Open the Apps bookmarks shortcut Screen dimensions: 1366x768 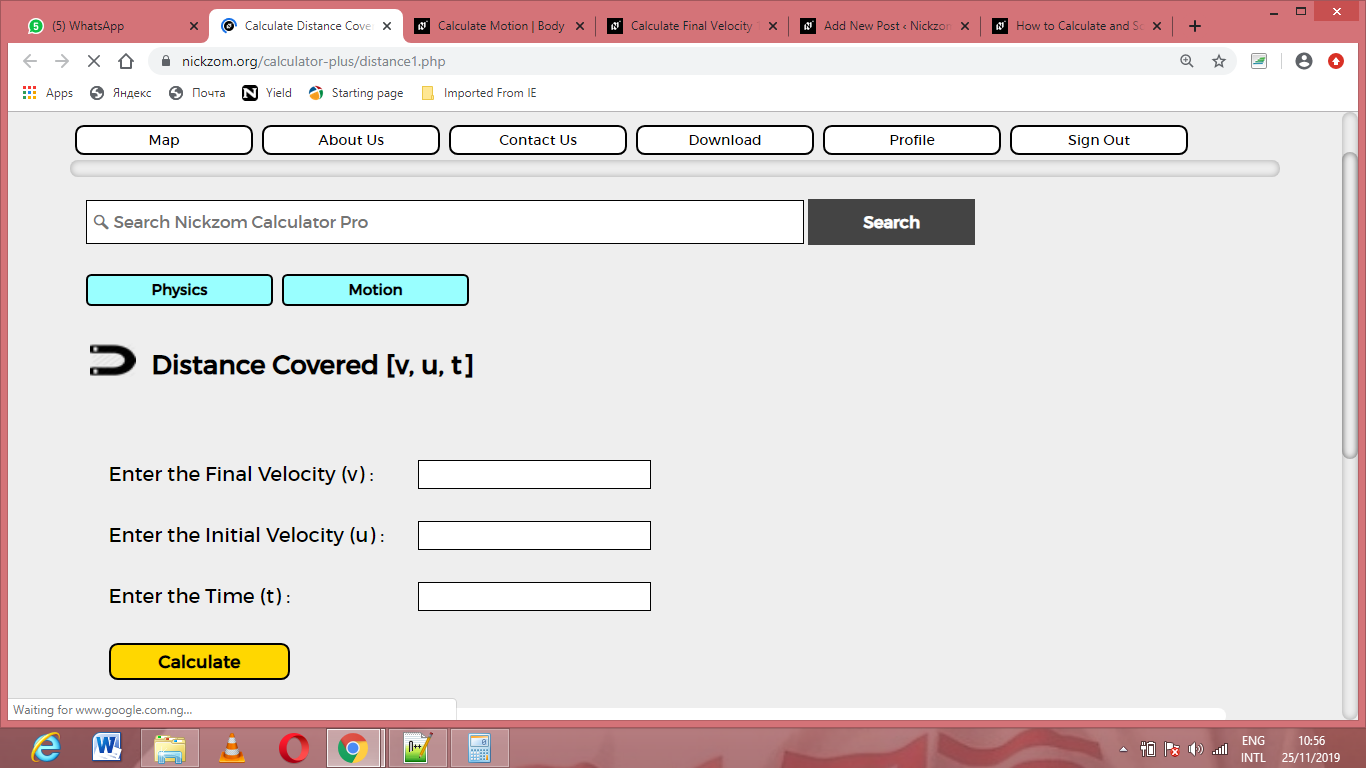(x=48, y=93)
